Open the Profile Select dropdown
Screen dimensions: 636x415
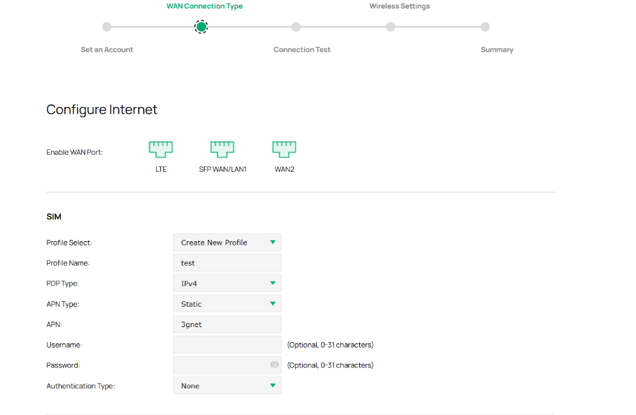click(x=227, y=243)
